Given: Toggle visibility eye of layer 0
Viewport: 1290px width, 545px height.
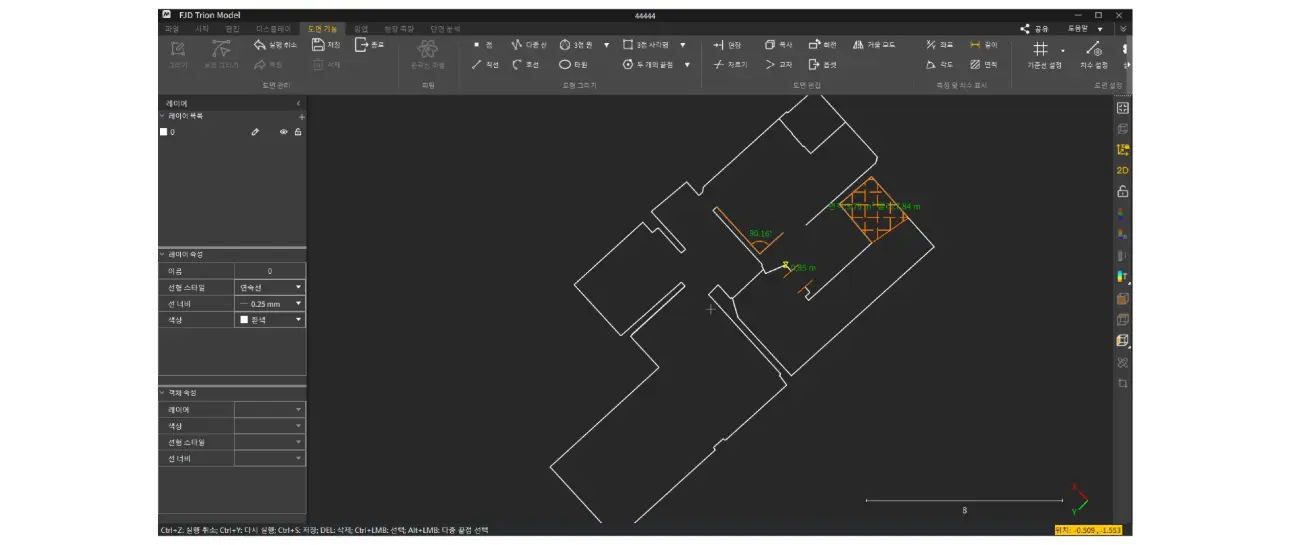Looking at the screenshot, I should click(284, 132).
